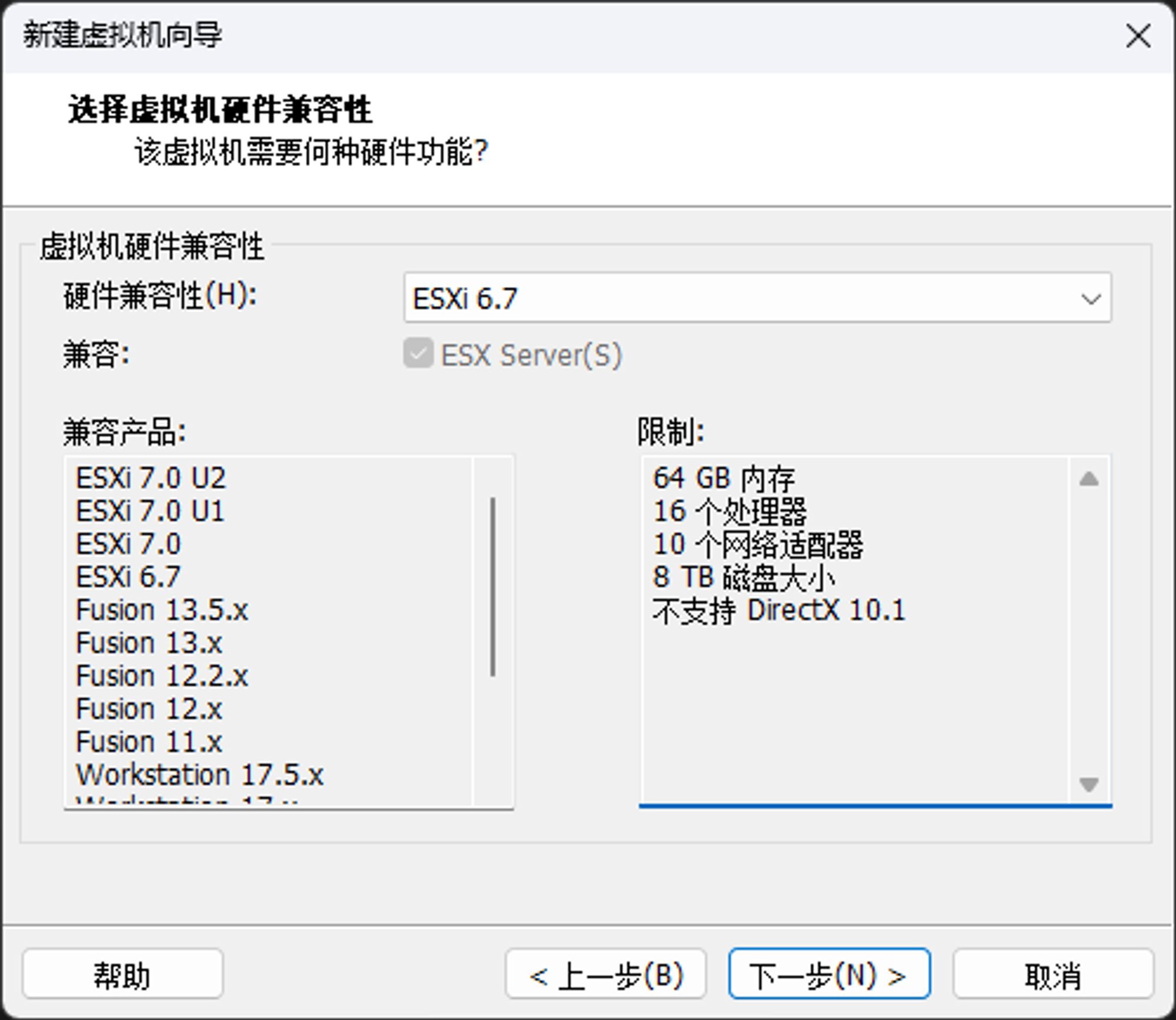Select ESXi 6.7 in compatible products list
Viewport: 1176px width, 1020px height.
128,577
